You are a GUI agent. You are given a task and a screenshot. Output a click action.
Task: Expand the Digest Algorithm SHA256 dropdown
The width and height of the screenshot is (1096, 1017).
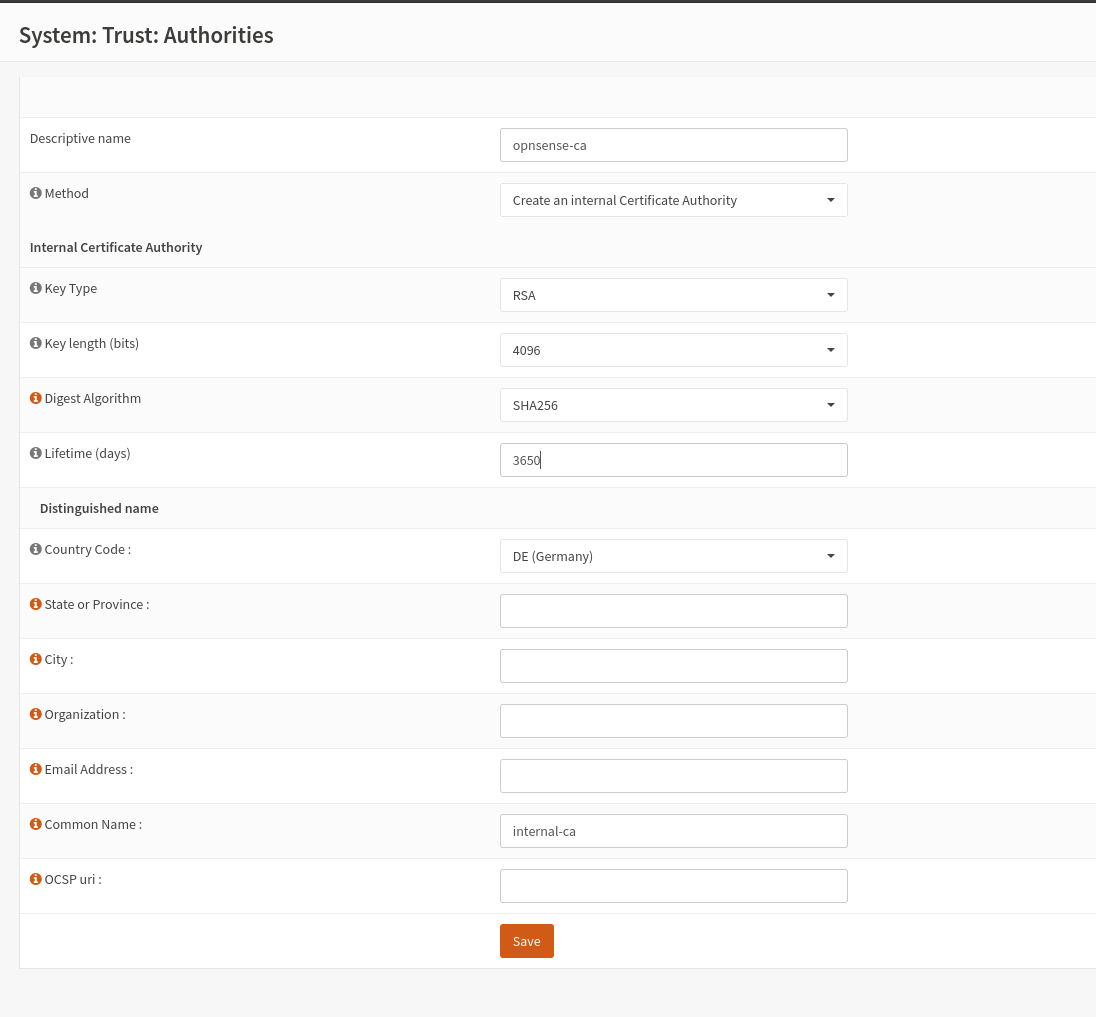(673, 405)
